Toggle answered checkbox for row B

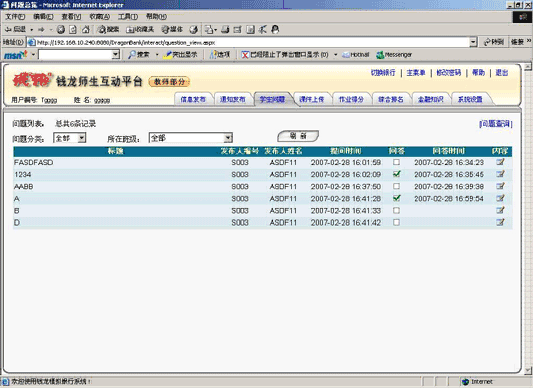(396, 210)
